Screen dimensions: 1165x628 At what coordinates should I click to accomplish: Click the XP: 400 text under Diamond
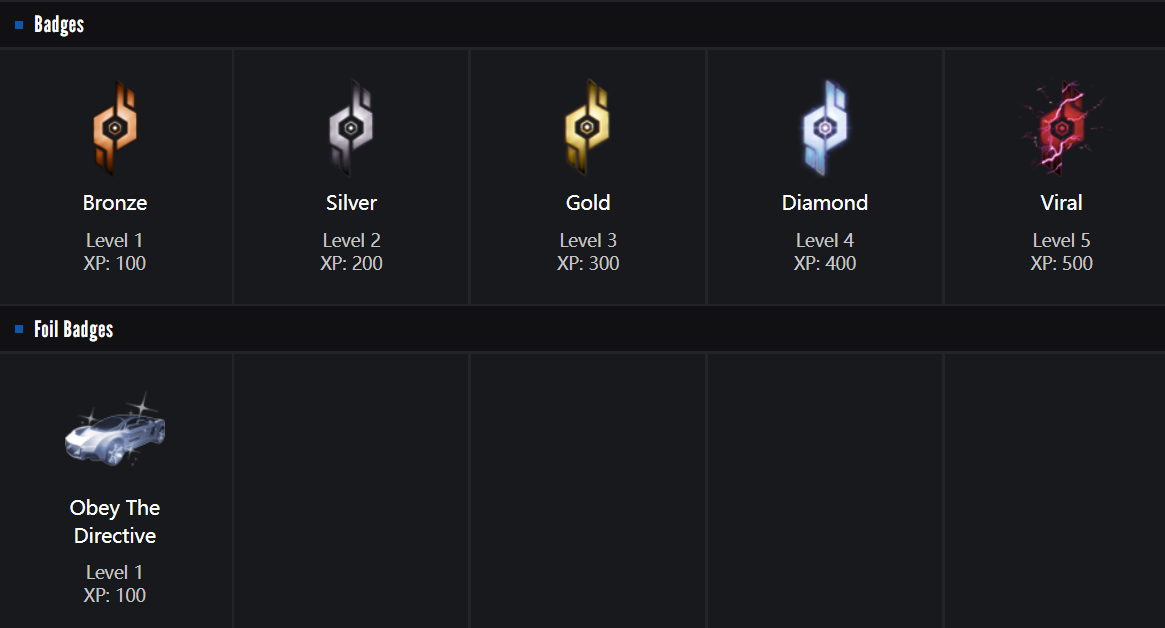click(x=824, y=264)
